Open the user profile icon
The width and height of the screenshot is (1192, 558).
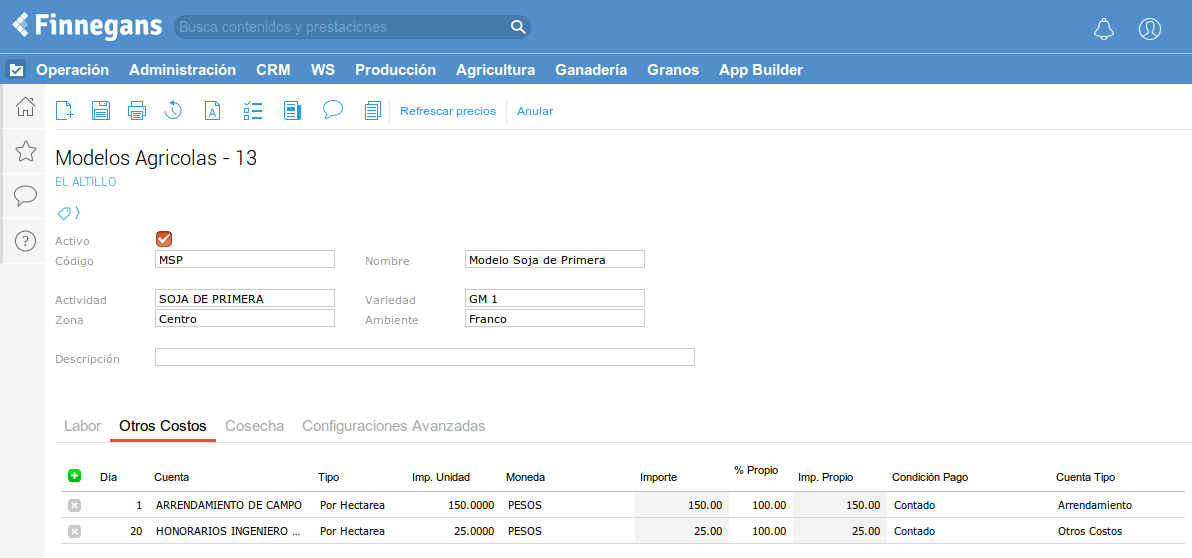point(1150,29)
